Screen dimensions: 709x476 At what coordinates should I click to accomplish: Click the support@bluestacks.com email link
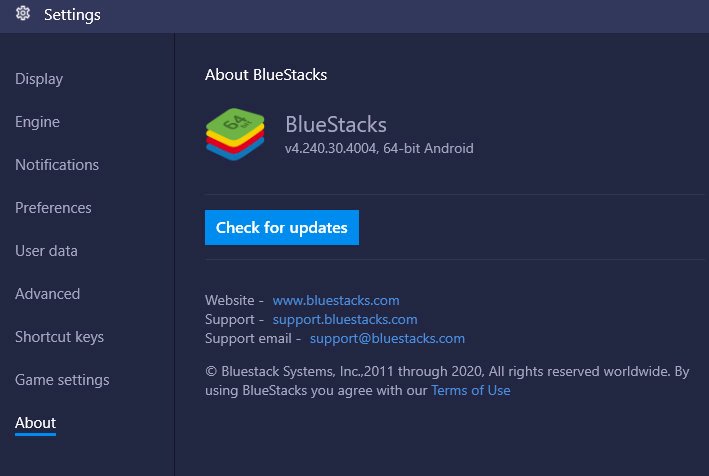(387, 339)
